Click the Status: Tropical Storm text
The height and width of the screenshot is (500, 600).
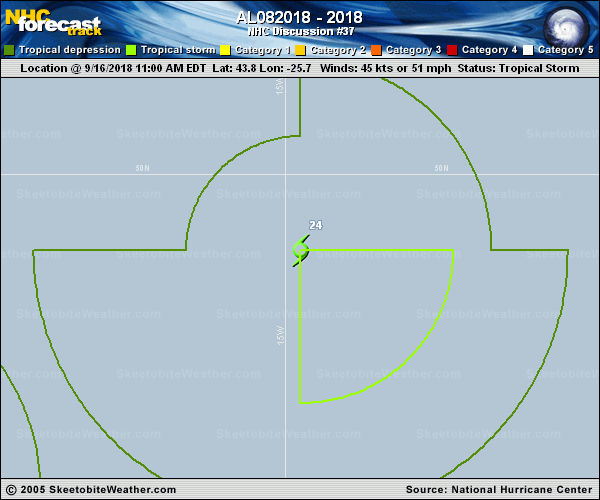(x=518, y=68)
